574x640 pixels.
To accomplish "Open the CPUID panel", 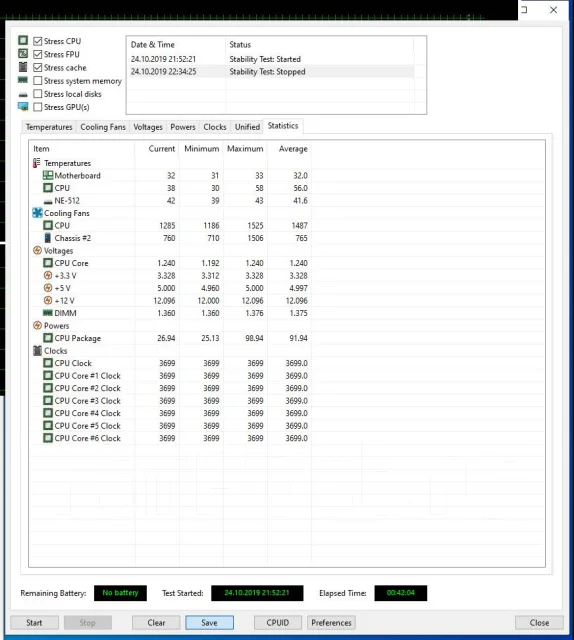I will click(278, 623).
